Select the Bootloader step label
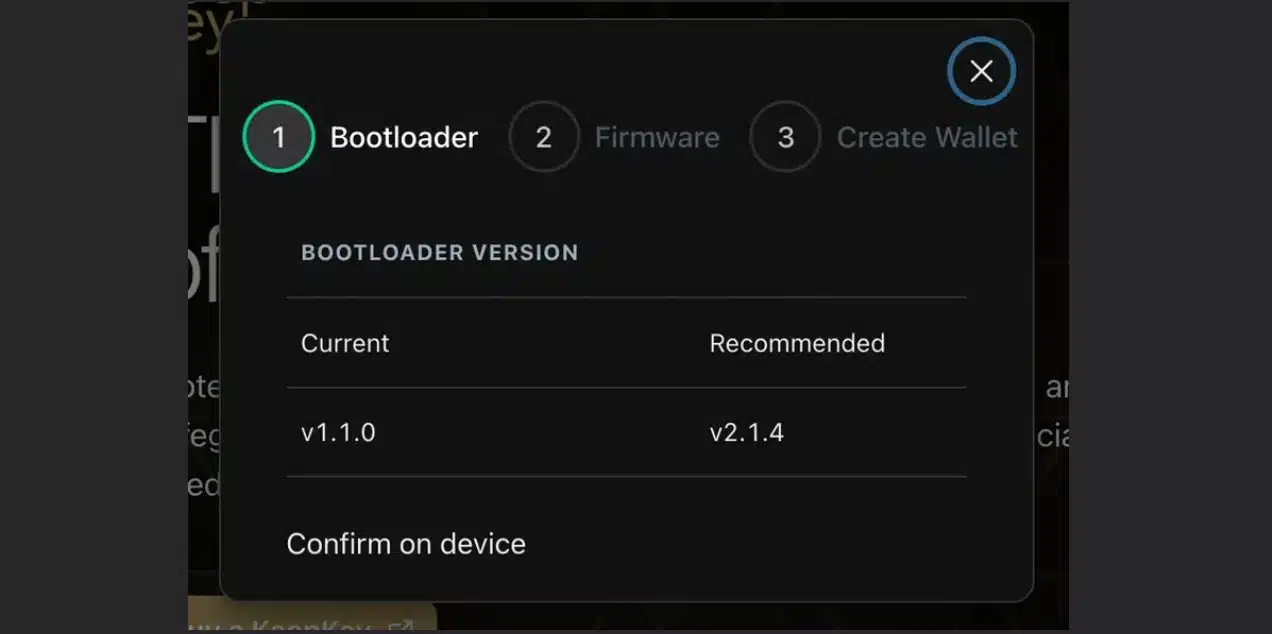 pyautogui.click(x=404, y=137)
